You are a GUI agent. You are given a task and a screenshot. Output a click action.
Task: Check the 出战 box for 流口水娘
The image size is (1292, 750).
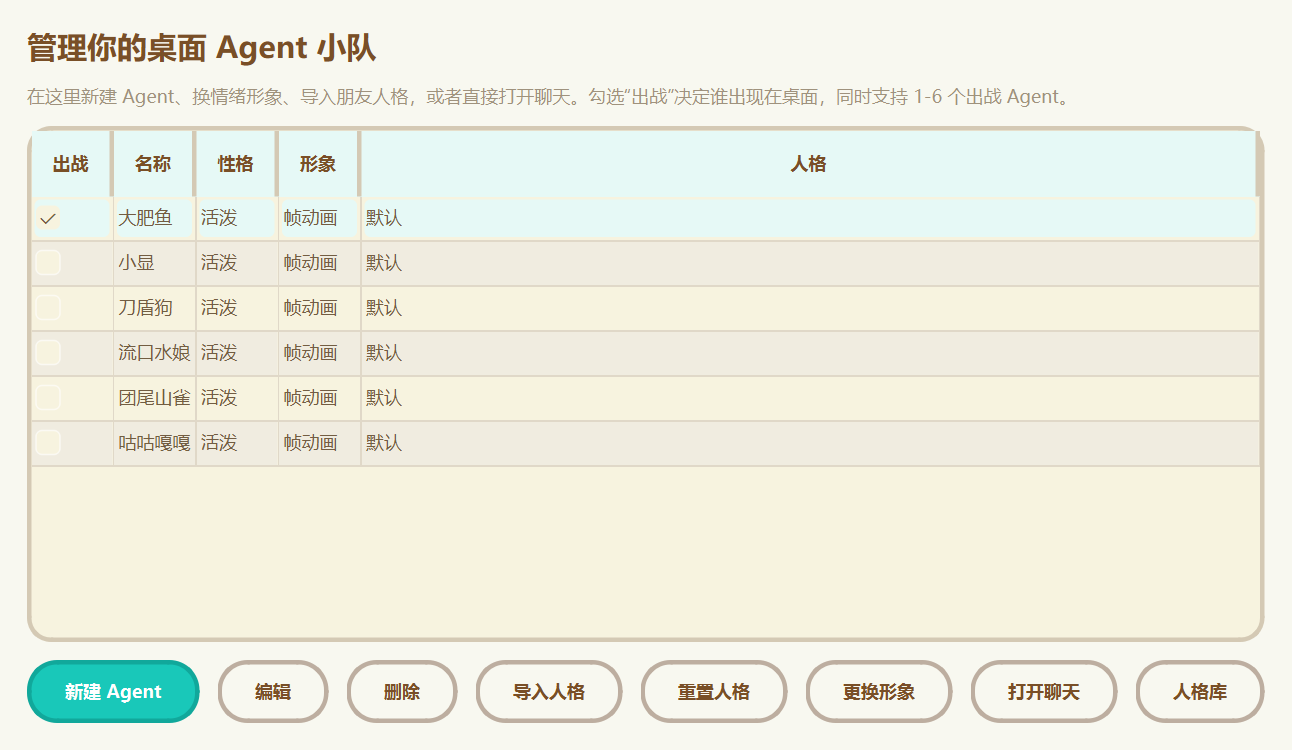(x=48, y=353)
